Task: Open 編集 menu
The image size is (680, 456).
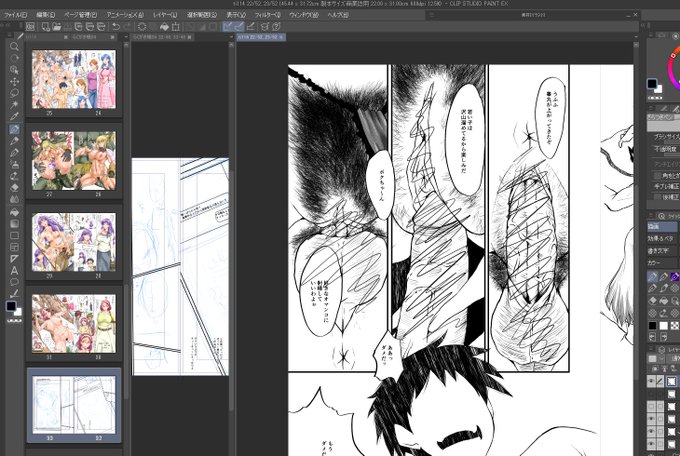Action: coord(46,15)
